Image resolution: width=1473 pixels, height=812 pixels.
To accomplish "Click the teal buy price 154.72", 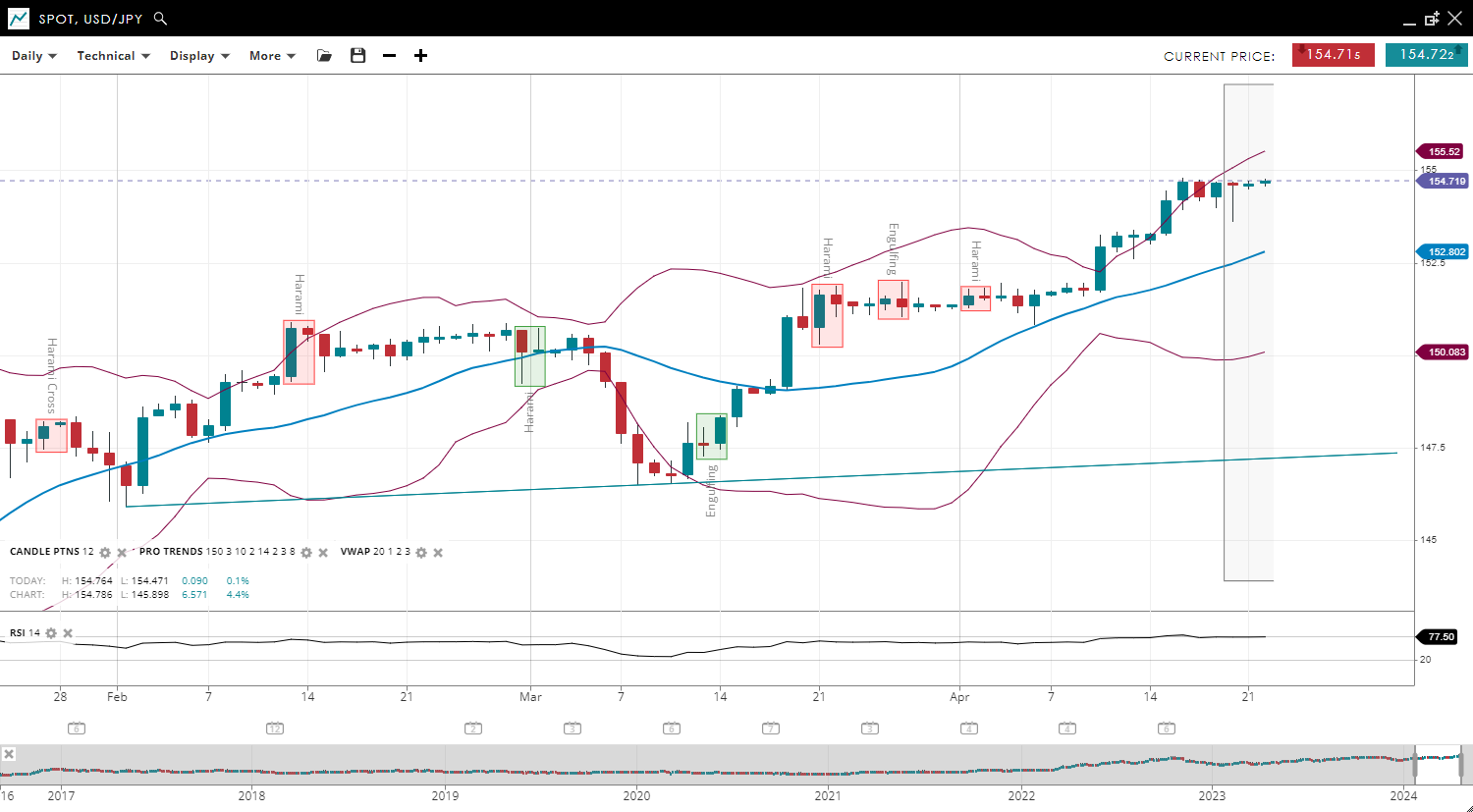I will tap(1426, 55).
